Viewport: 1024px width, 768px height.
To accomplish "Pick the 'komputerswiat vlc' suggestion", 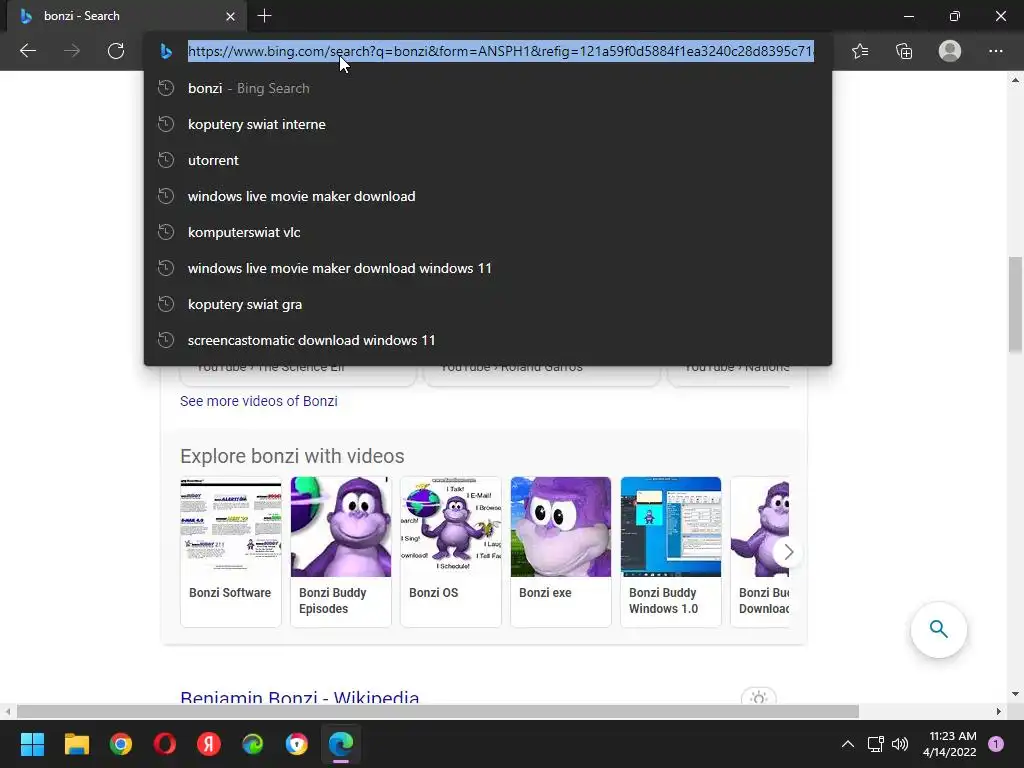I will (488, 232).
